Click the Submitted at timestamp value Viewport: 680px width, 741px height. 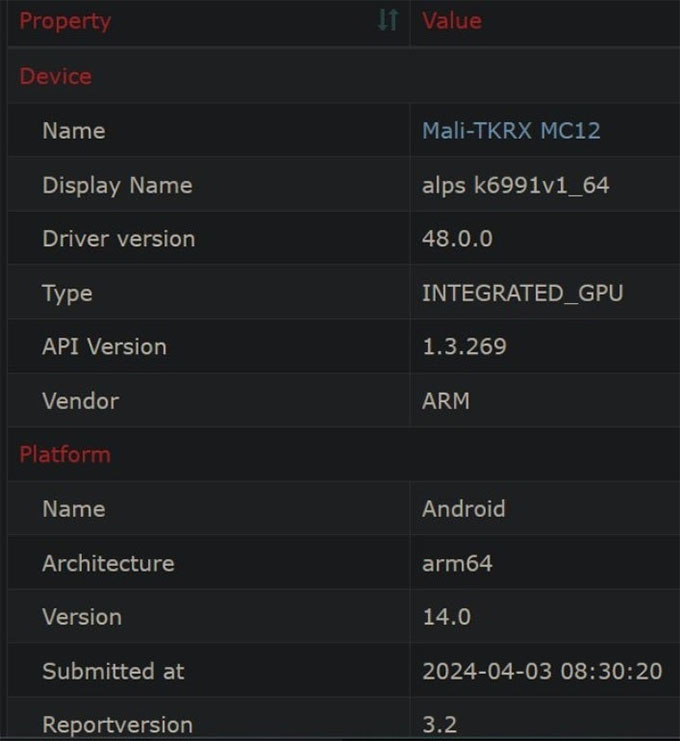542,671
